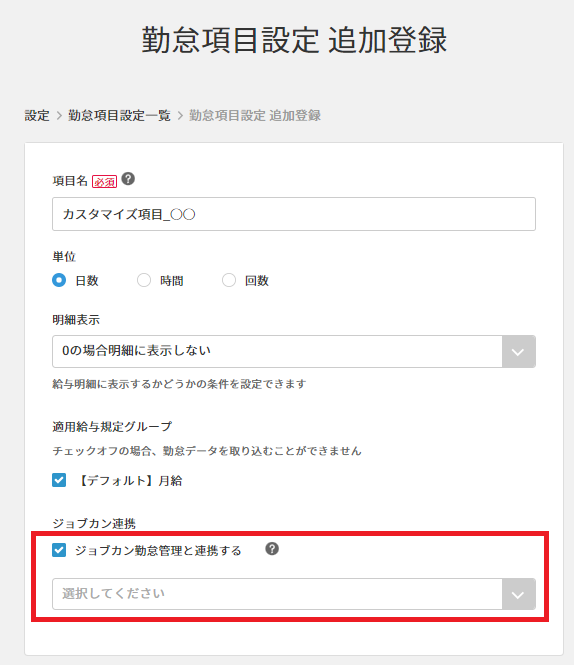Click the ジョブカン勤怠管理と連携する label text
Image resolution: width=574 pixels, height=666 pixels.
[158, 550]
